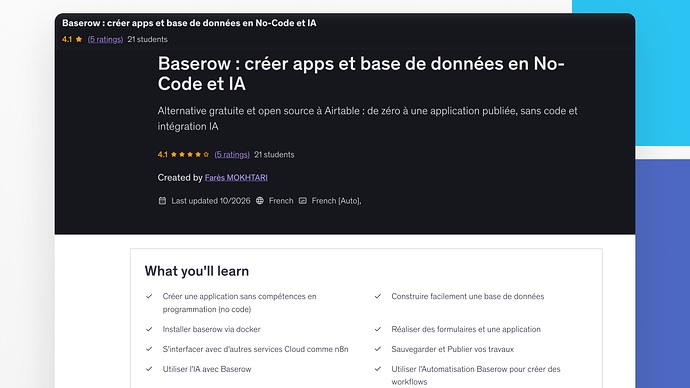Click checkmark beside S'interfacer avec d'autres services
Viewport: 690px width, 388px height.
(149, 349)
